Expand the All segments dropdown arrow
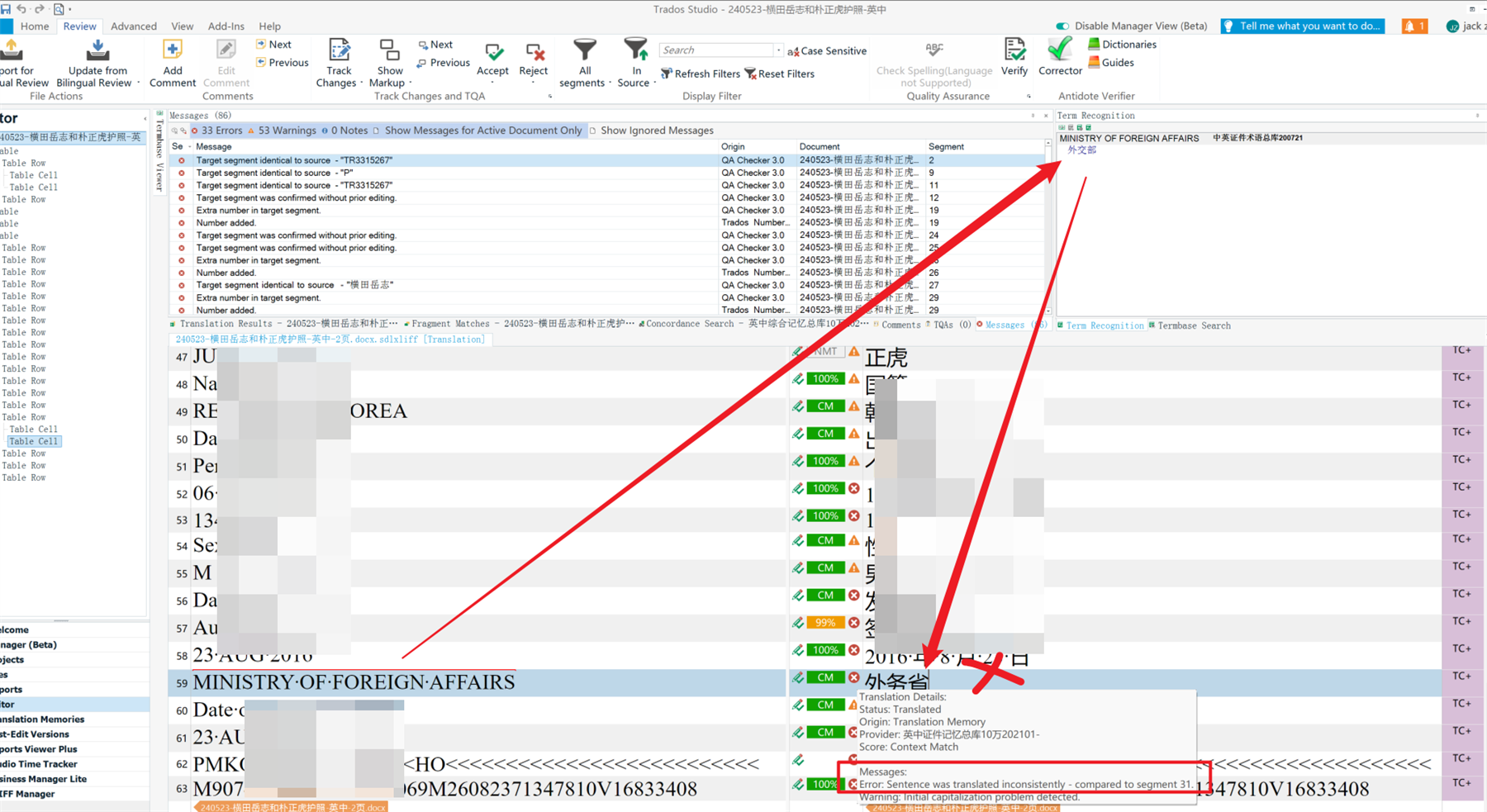This screenshot has width=1487, height=812. [610, 83]
